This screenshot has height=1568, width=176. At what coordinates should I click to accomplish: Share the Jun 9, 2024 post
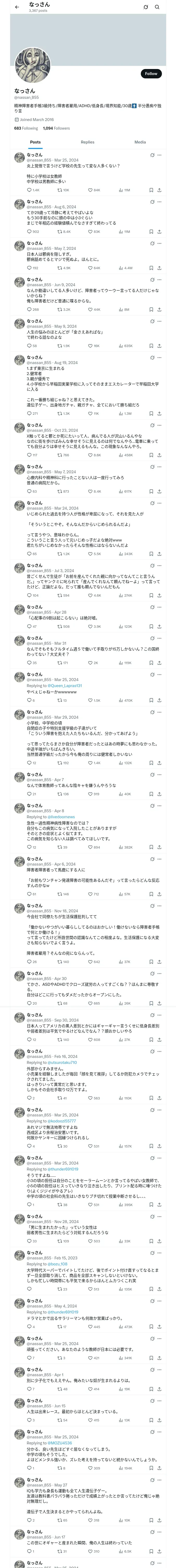pos(159,309)
